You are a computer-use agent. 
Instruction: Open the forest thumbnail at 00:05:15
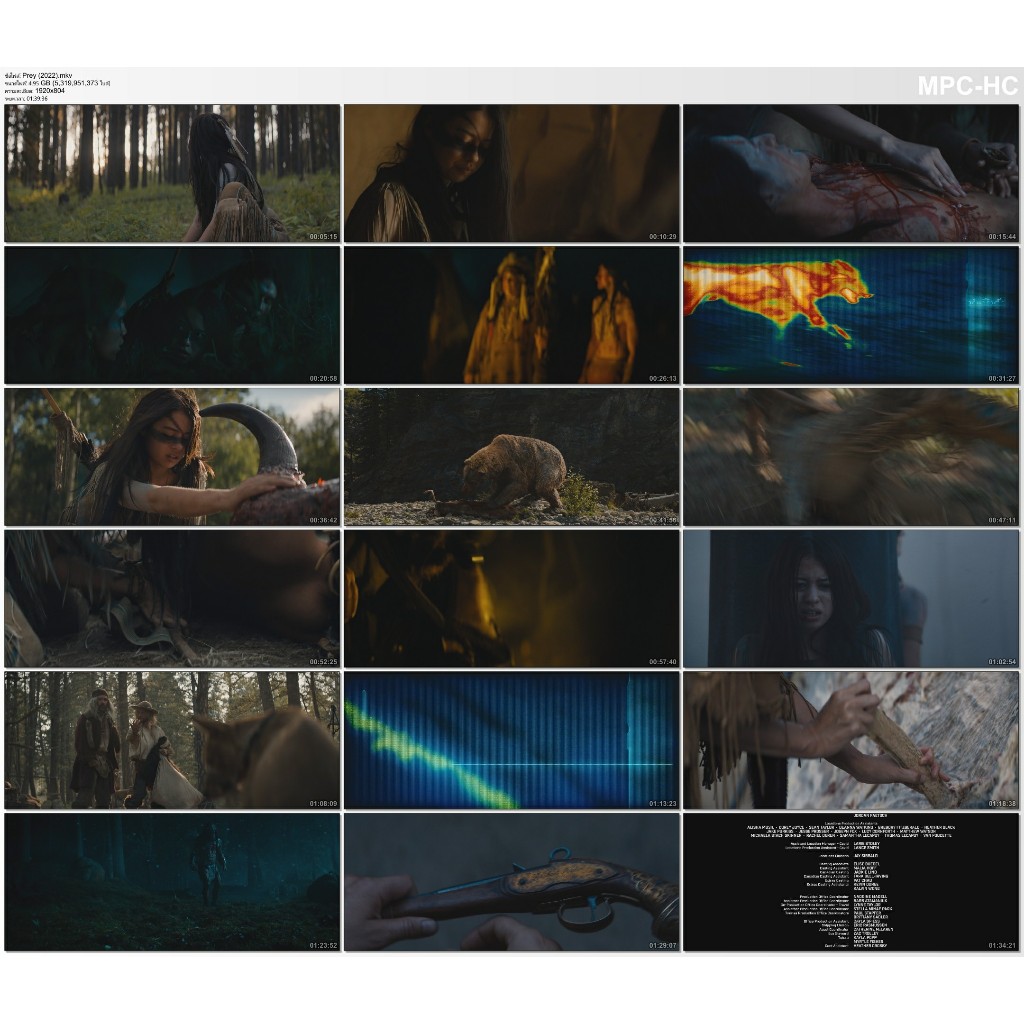pos(172,173)
